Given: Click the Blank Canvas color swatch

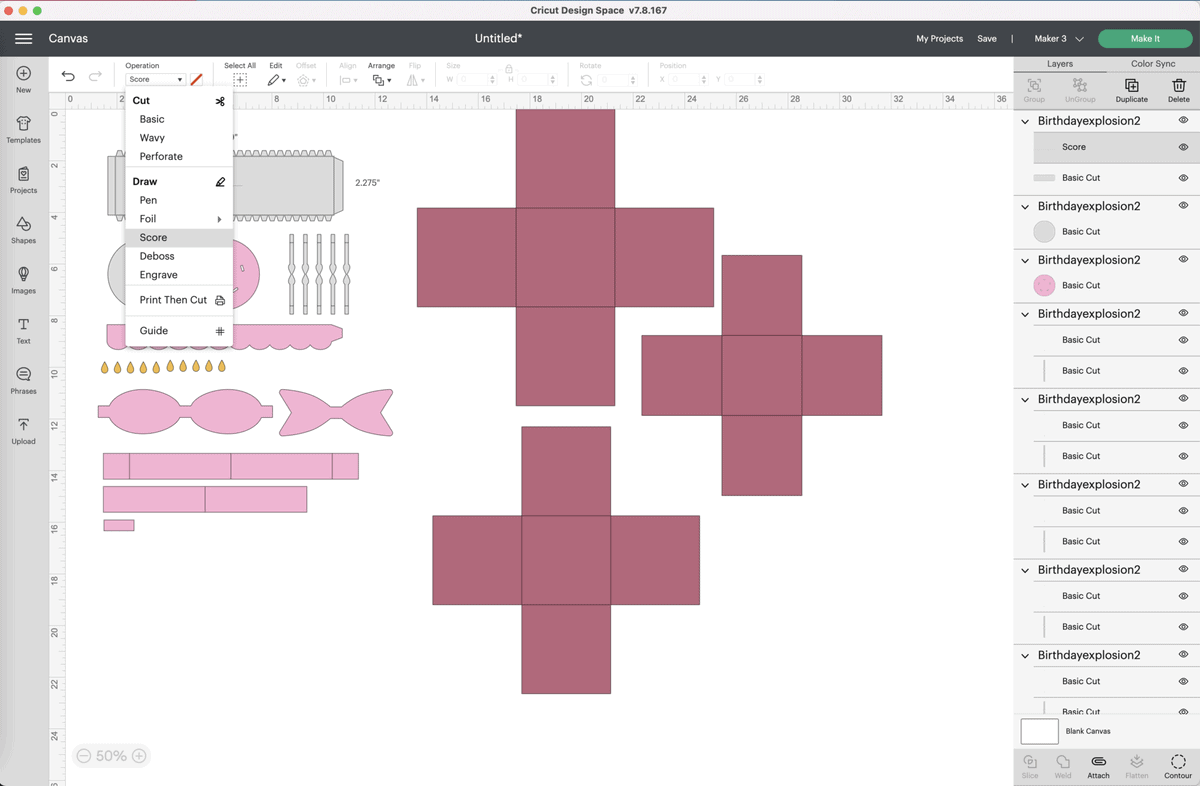Looking at the screenshot, I should (x=1039, y=731).
